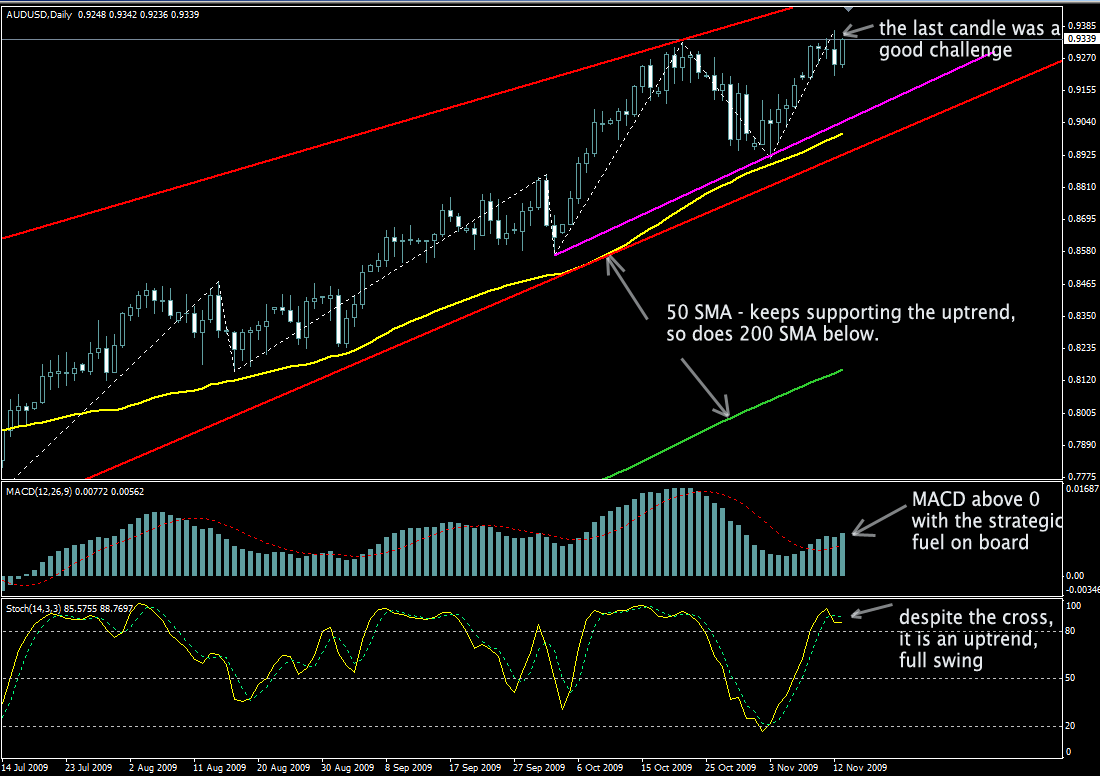Select the 'last candle was a good challenge' note

click(x=960, y=39)
